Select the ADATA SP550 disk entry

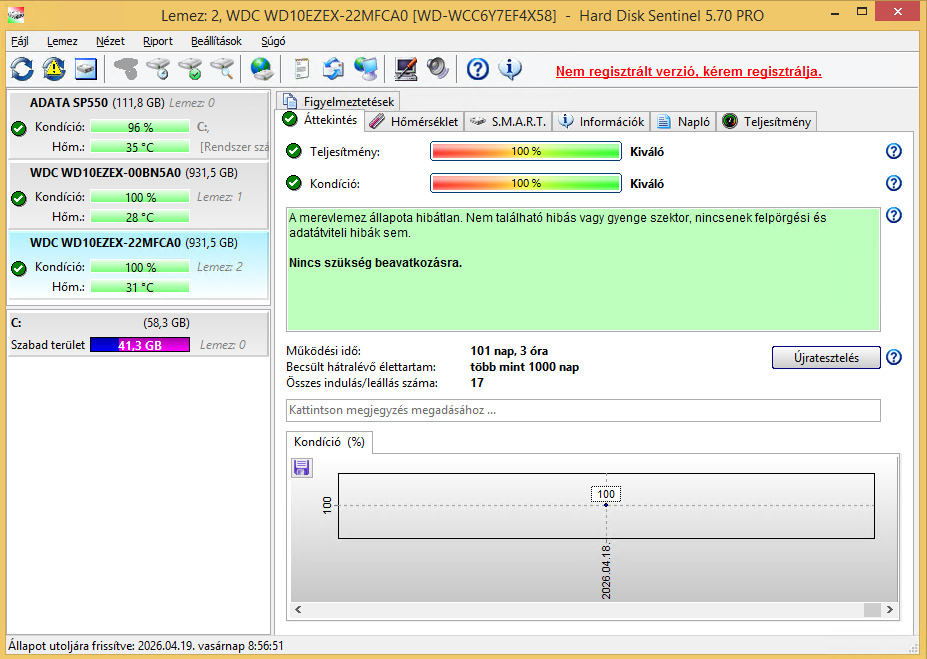(x=138, y=125)
